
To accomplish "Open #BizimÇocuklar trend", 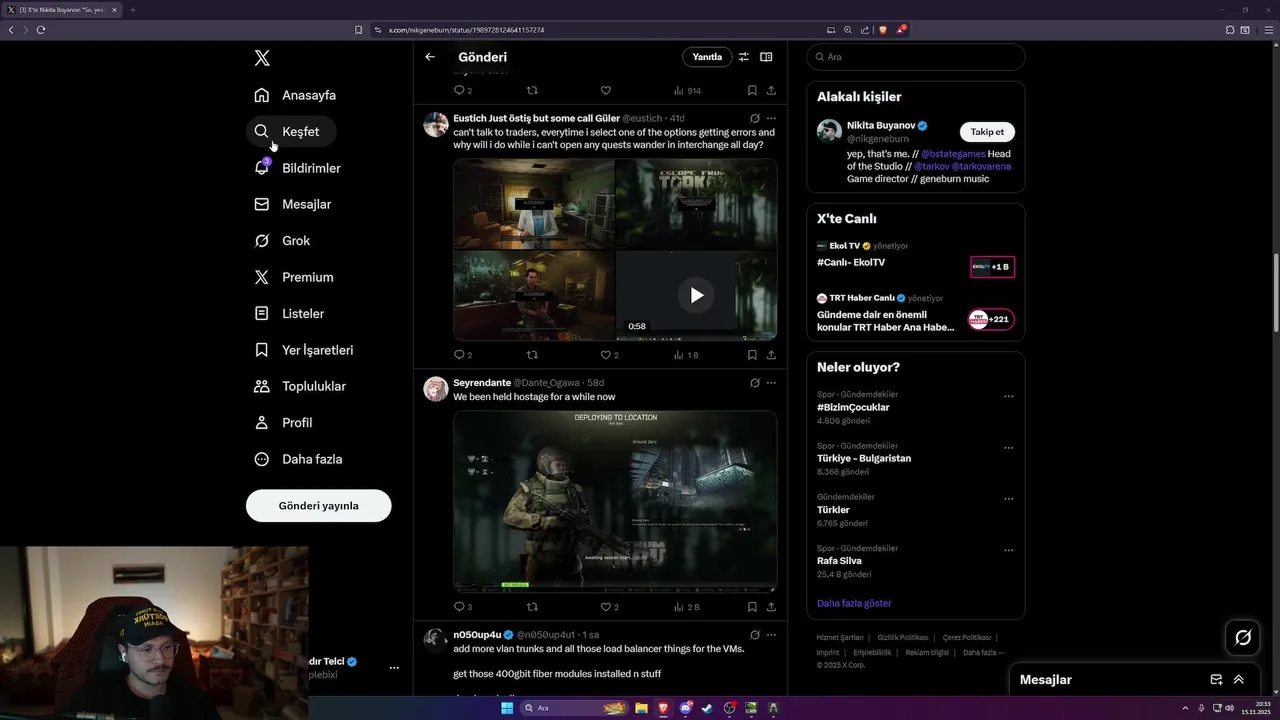I will click(x=853, y=408).
